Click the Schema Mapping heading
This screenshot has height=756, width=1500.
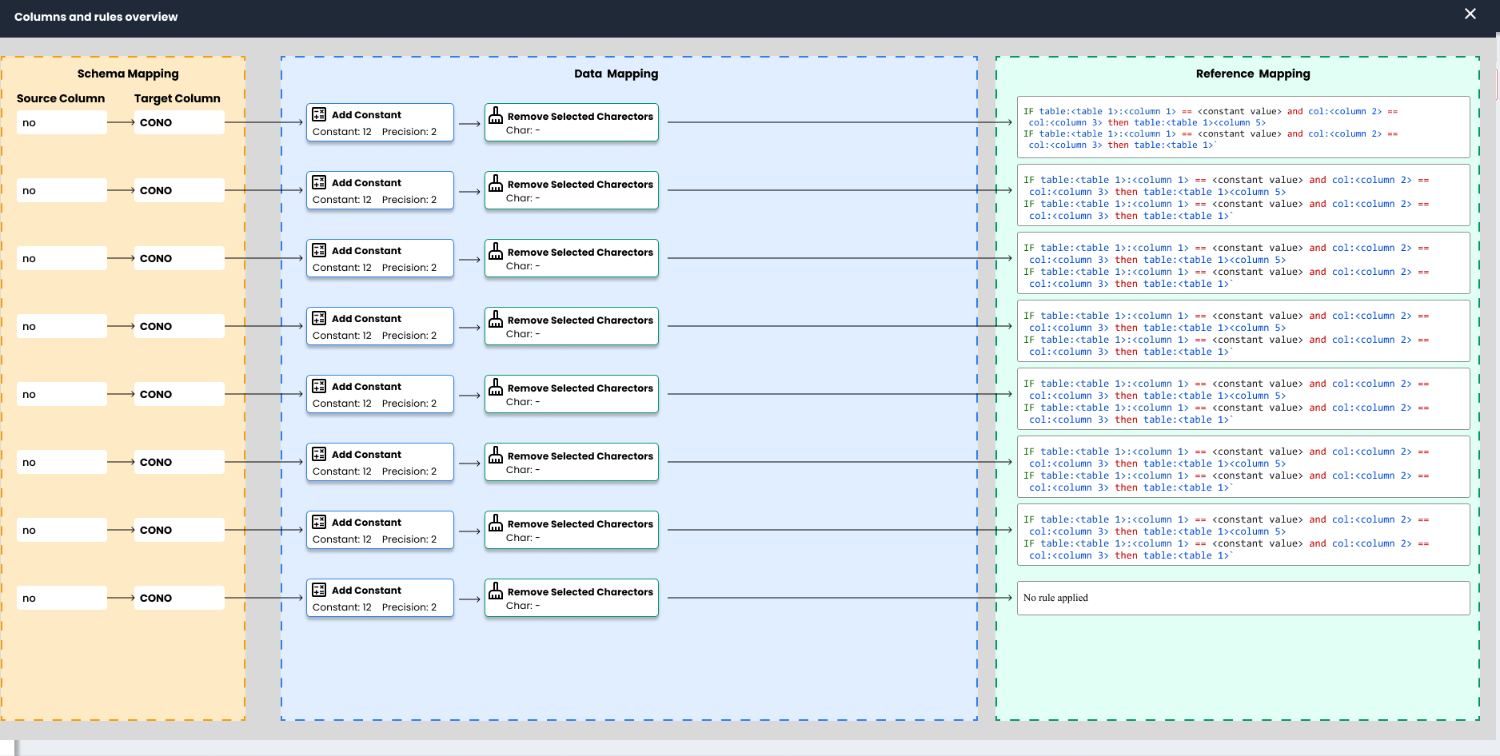128,74
